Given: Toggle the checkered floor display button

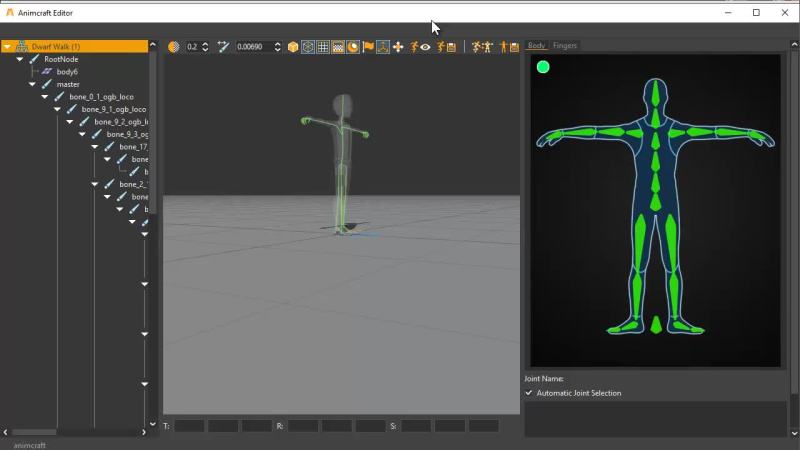Looking at the screenshot, I should (x=338, y=47).
